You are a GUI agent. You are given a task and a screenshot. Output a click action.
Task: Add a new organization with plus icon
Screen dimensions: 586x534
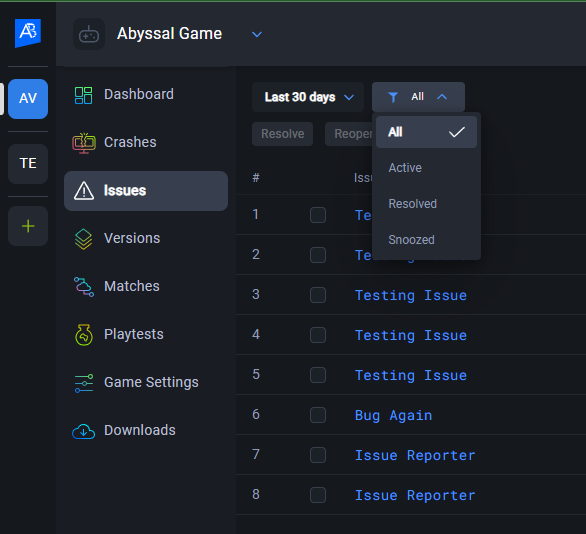coord(28,226)
